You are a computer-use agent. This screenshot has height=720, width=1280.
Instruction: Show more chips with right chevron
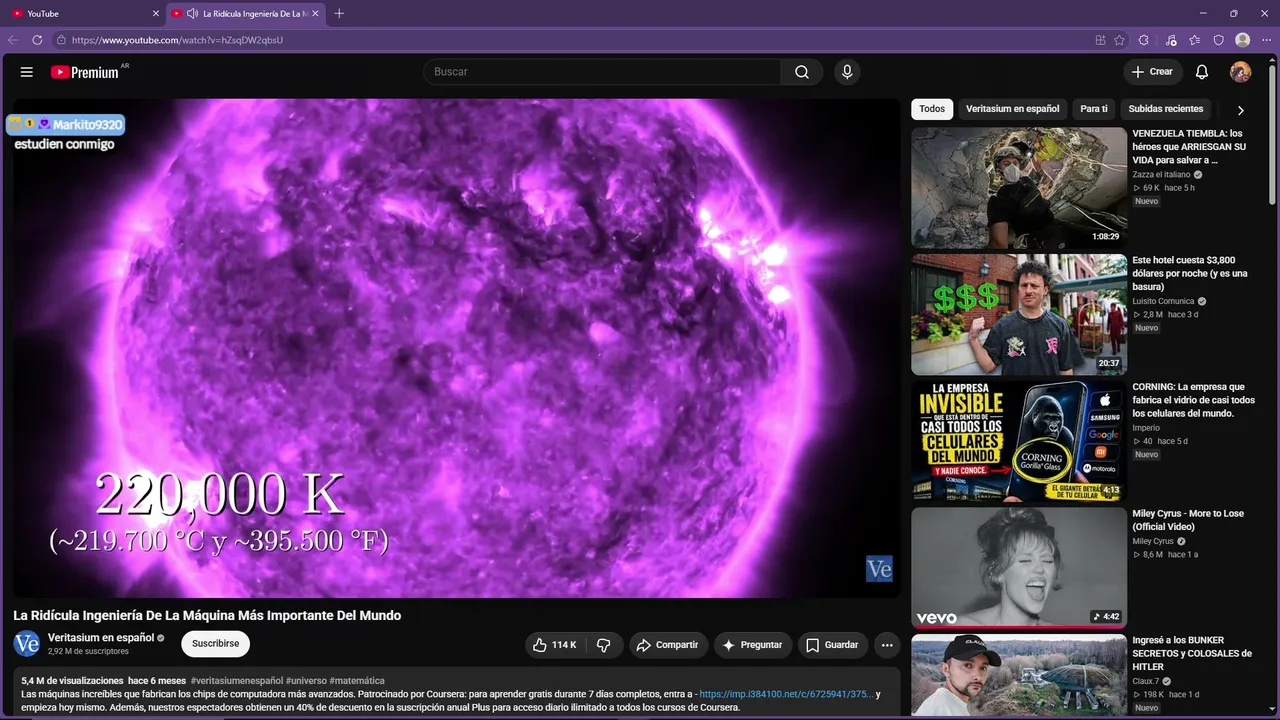1241,110
